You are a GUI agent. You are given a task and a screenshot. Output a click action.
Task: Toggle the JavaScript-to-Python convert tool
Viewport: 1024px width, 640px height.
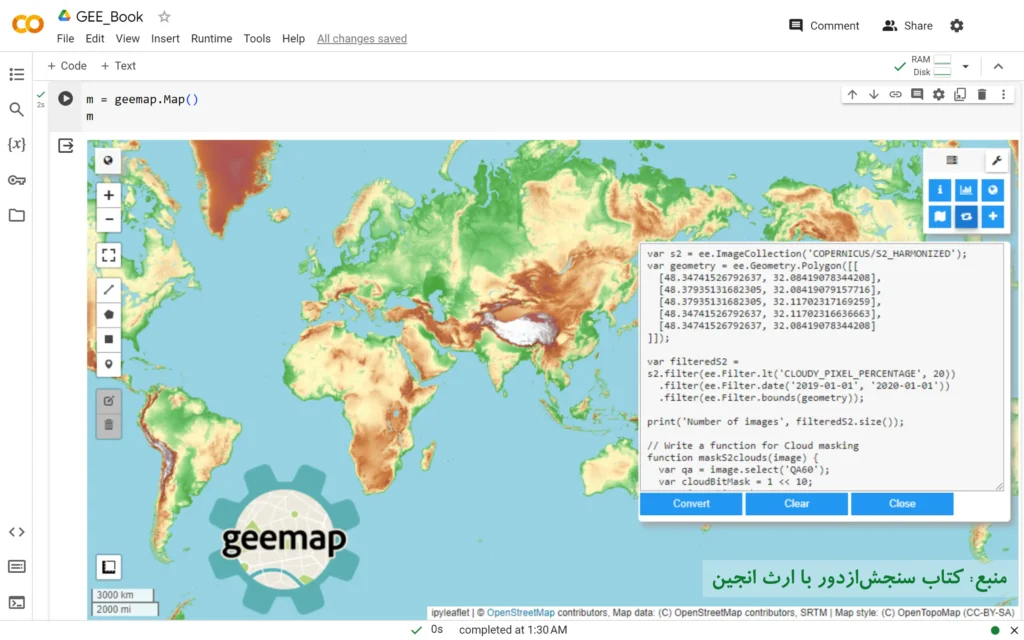pos(966,216)
